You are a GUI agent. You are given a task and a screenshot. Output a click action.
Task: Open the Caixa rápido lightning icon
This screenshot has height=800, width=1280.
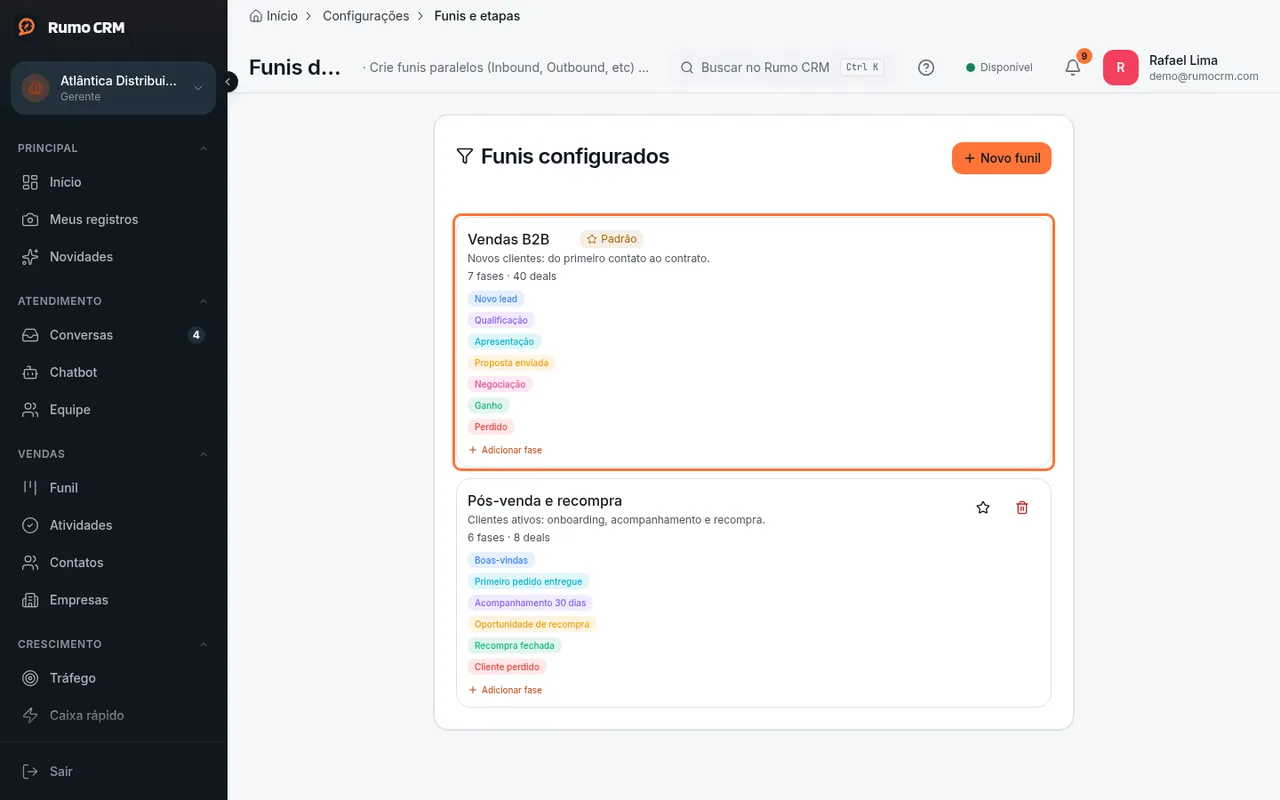point(31,715)
